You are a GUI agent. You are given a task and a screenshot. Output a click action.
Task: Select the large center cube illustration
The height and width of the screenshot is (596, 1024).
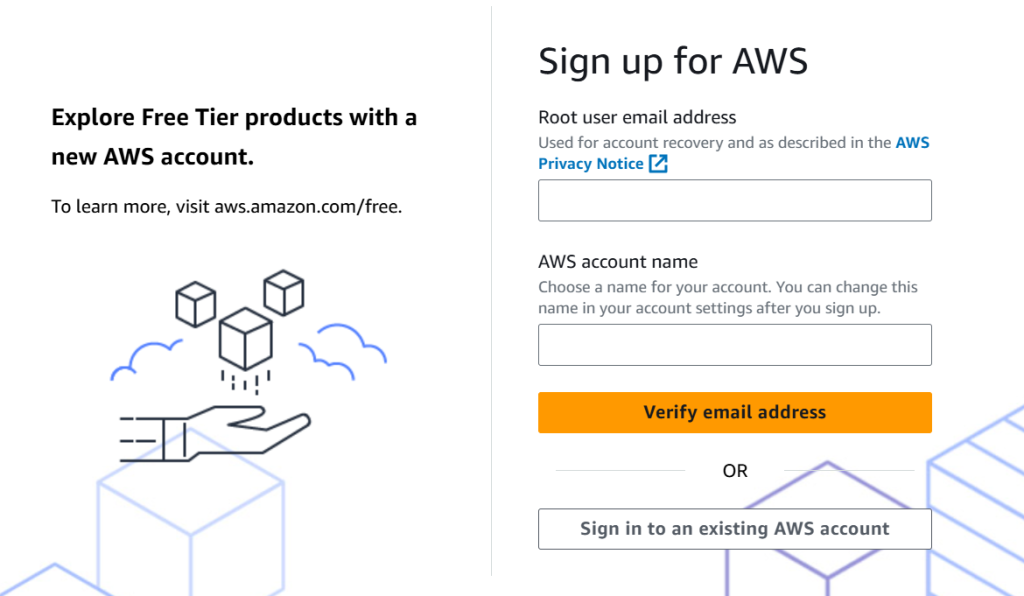(x=245, y=338)
